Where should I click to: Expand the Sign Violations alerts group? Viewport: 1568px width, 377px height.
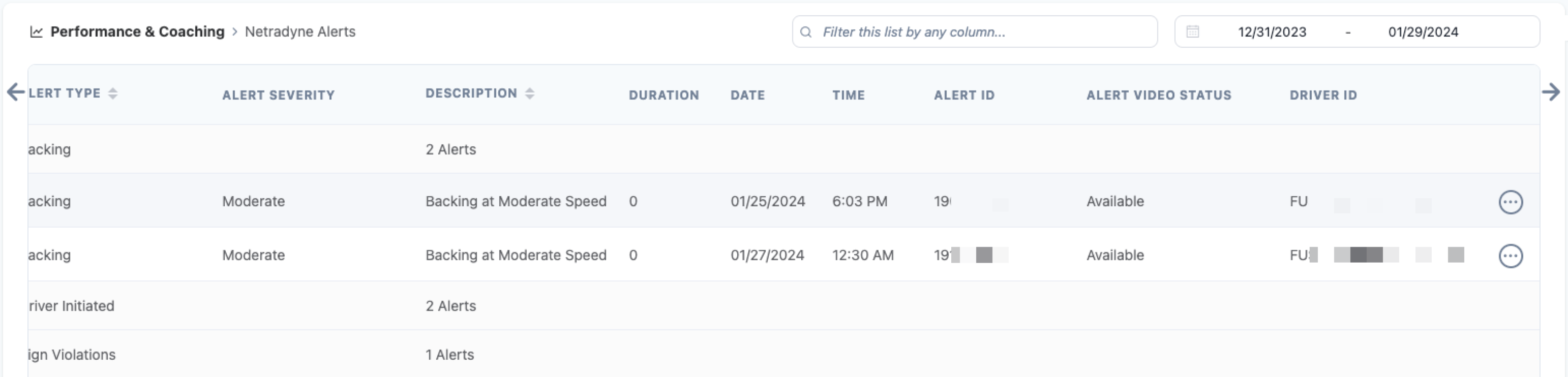72,355
